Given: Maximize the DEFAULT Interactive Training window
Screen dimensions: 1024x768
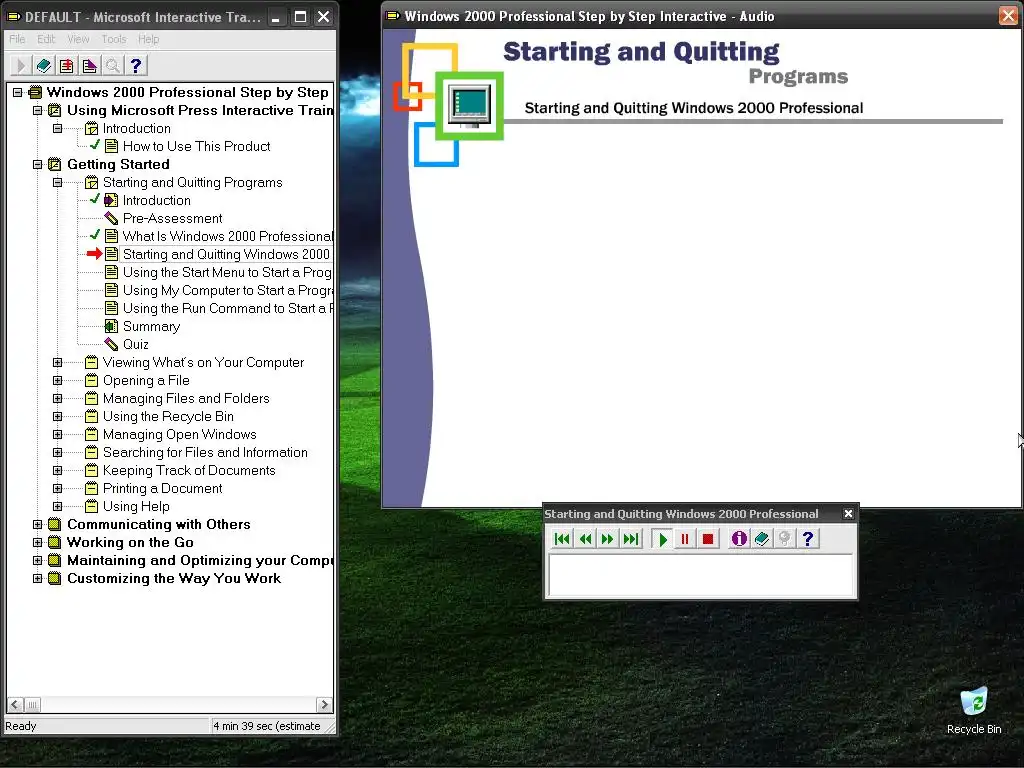Looking at the screenshot, I should click(x=300, y=17).
